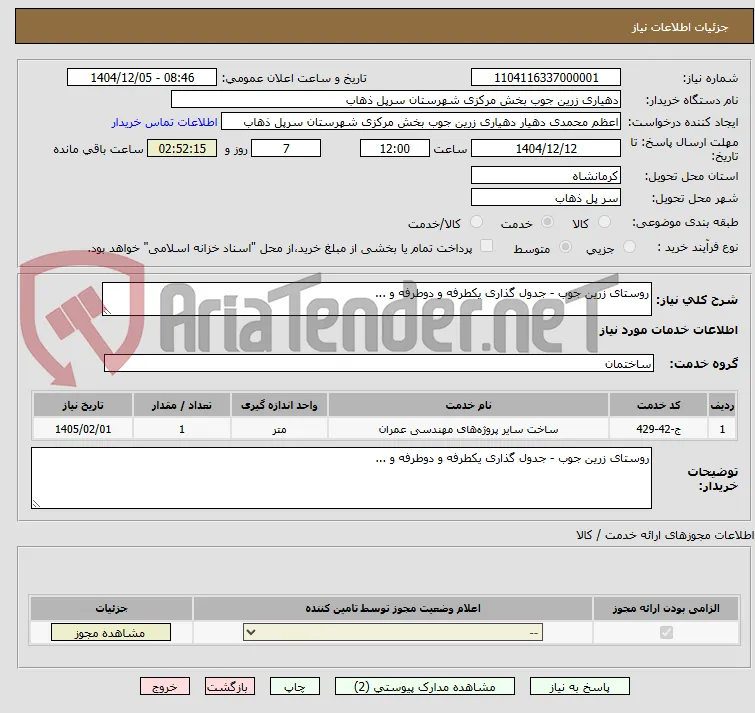Click the تعداد / مقدار column header

(182, 405)
